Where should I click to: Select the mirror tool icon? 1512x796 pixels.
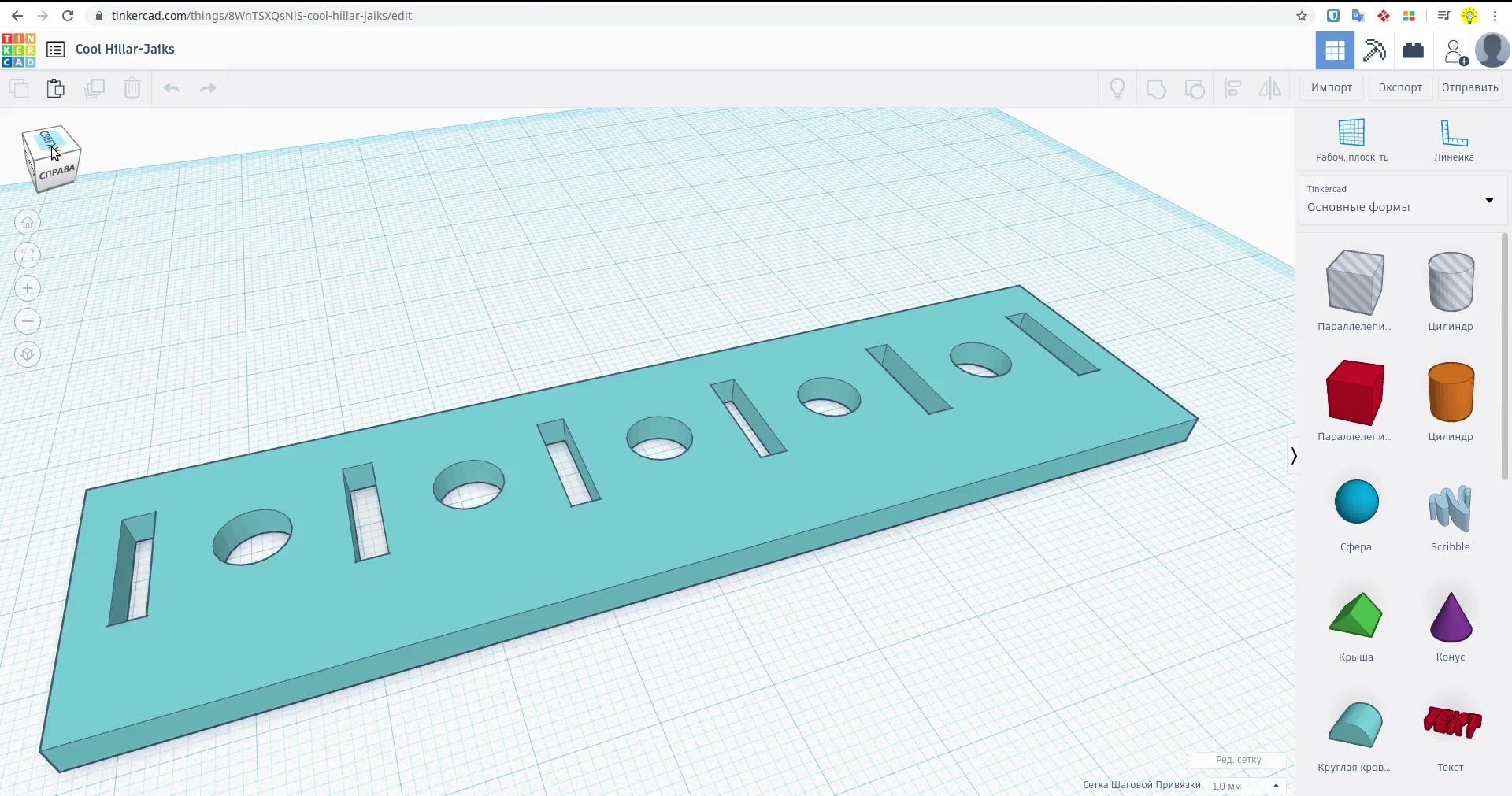(x=1270, y=89)
